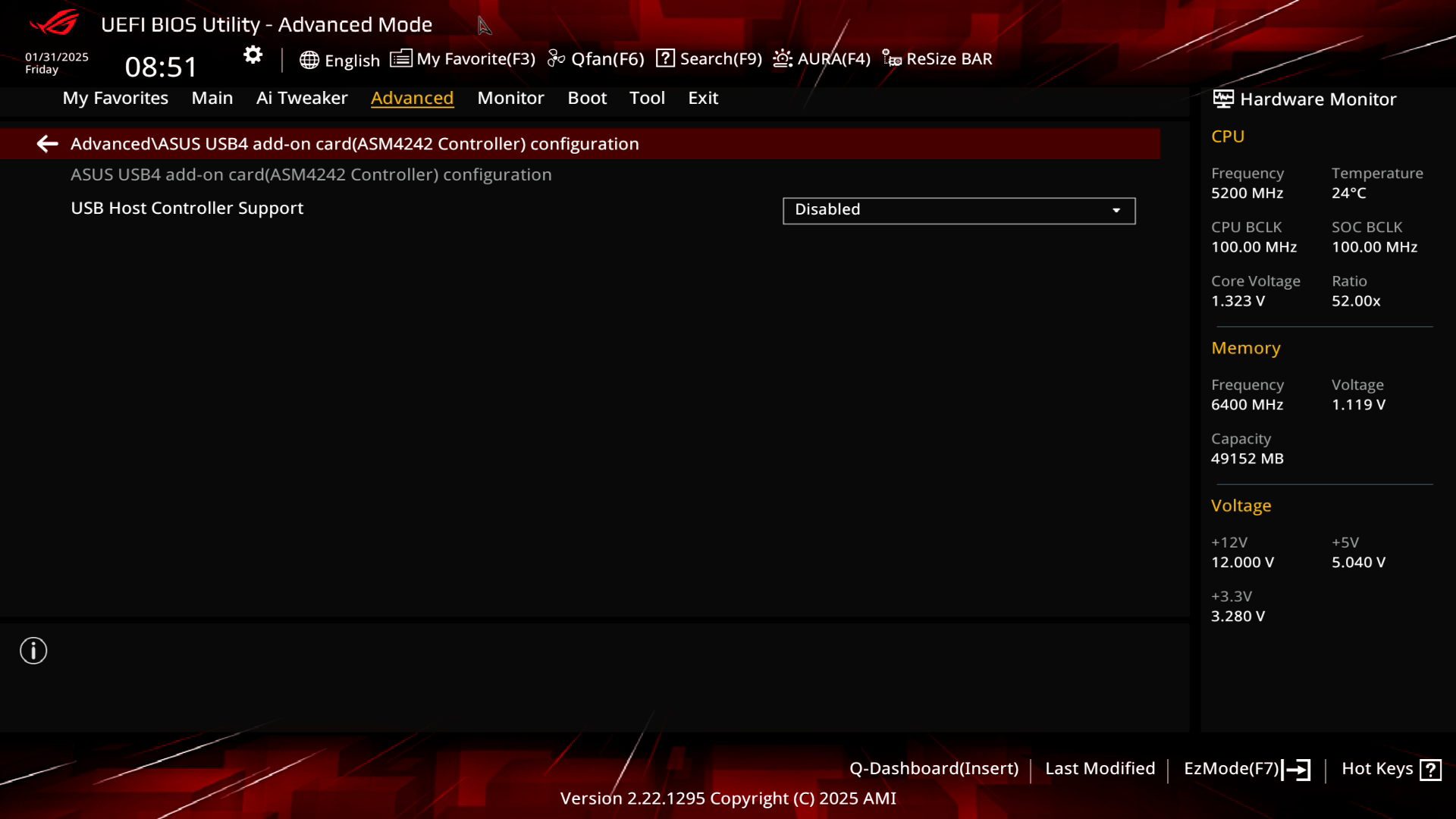Click back arrow to previous menu

[x=46, y=143]
